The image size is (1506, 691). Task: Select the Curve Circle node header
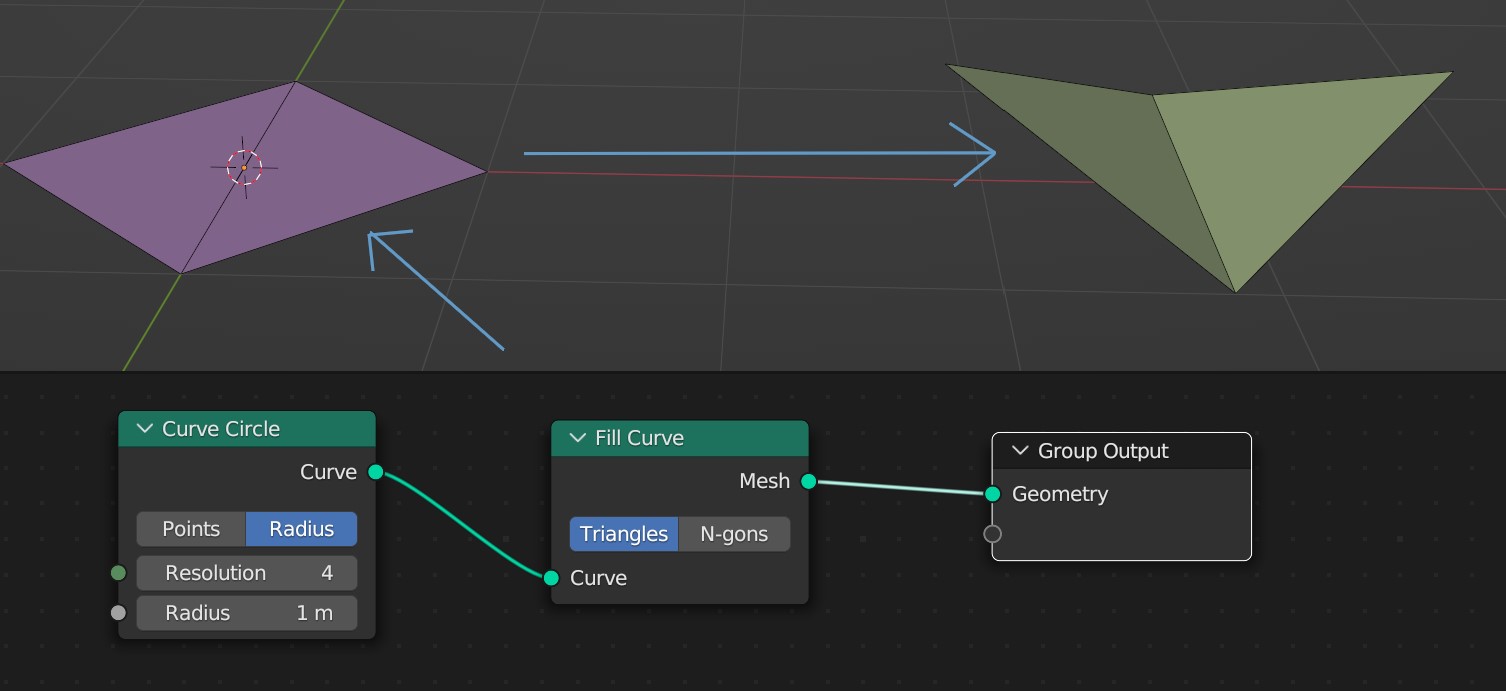[x=247, y=429]
